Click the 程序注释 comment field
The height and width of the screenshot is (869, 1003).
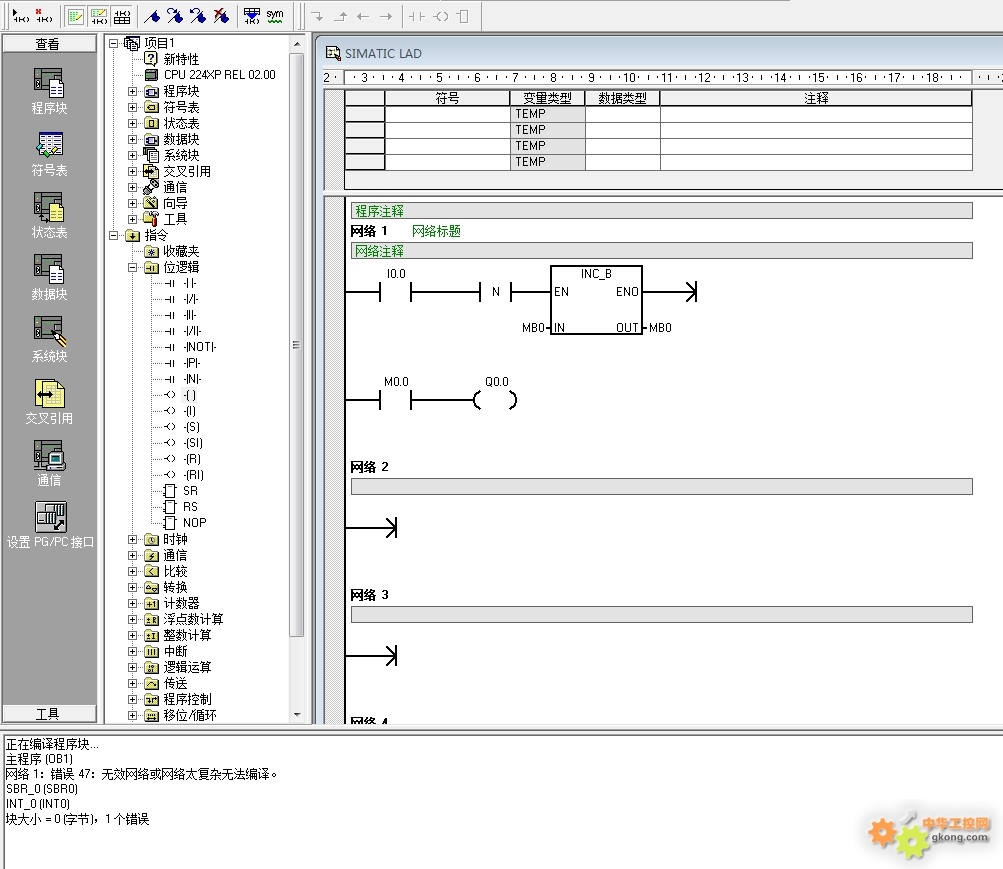[661, 211]
